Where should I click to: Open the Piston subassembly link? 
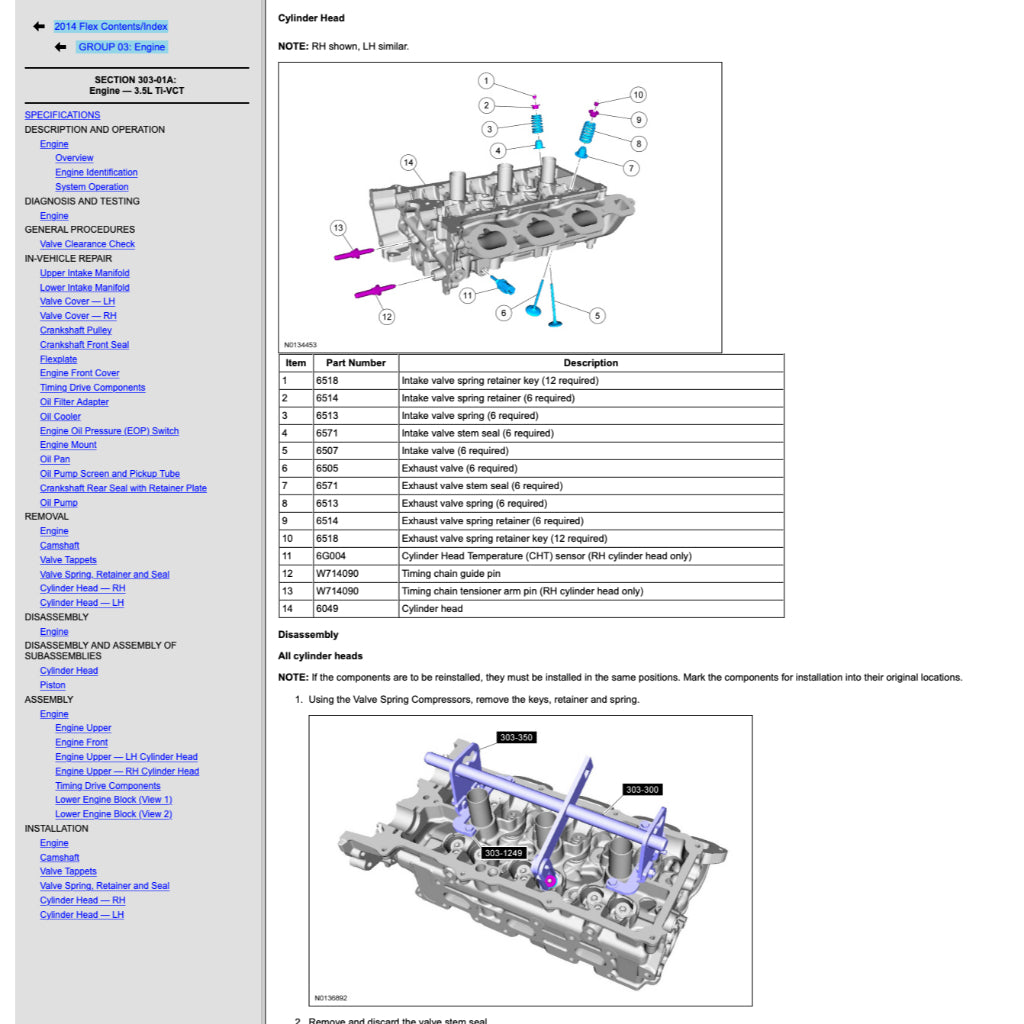(52, 685)
